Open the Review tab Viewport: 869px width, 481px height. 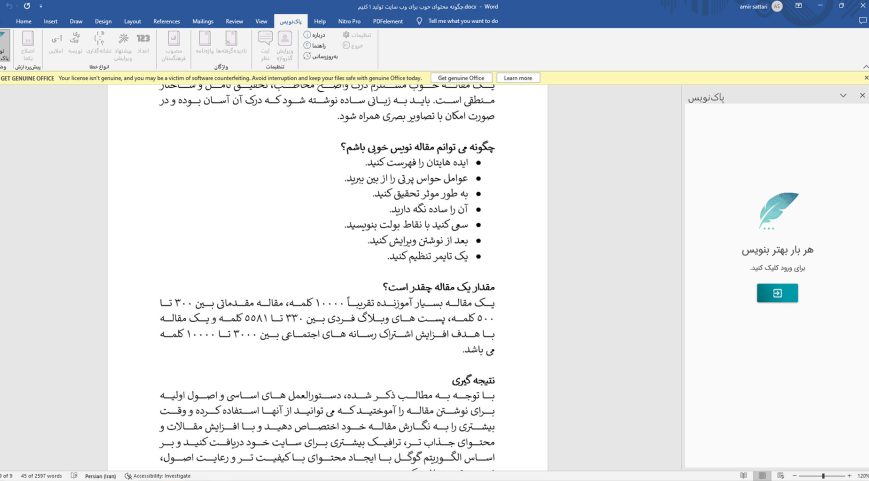[234, 21]
